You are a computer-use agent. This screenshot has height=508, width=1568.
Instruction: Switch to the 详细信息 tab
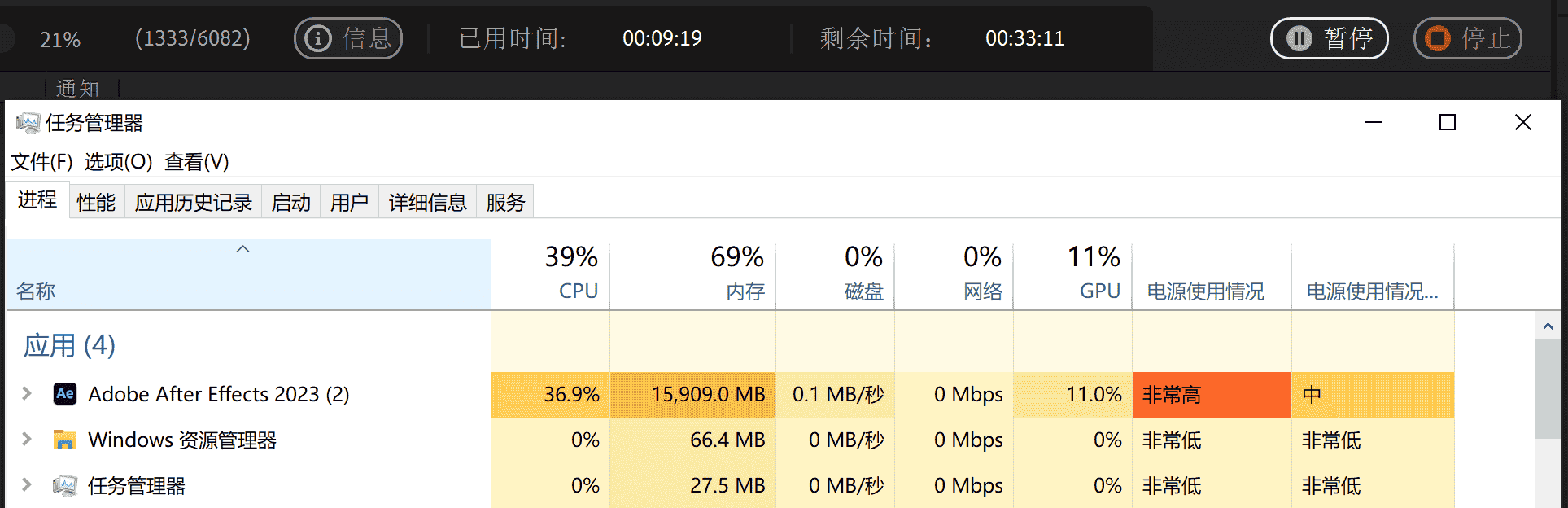(427, 203)
